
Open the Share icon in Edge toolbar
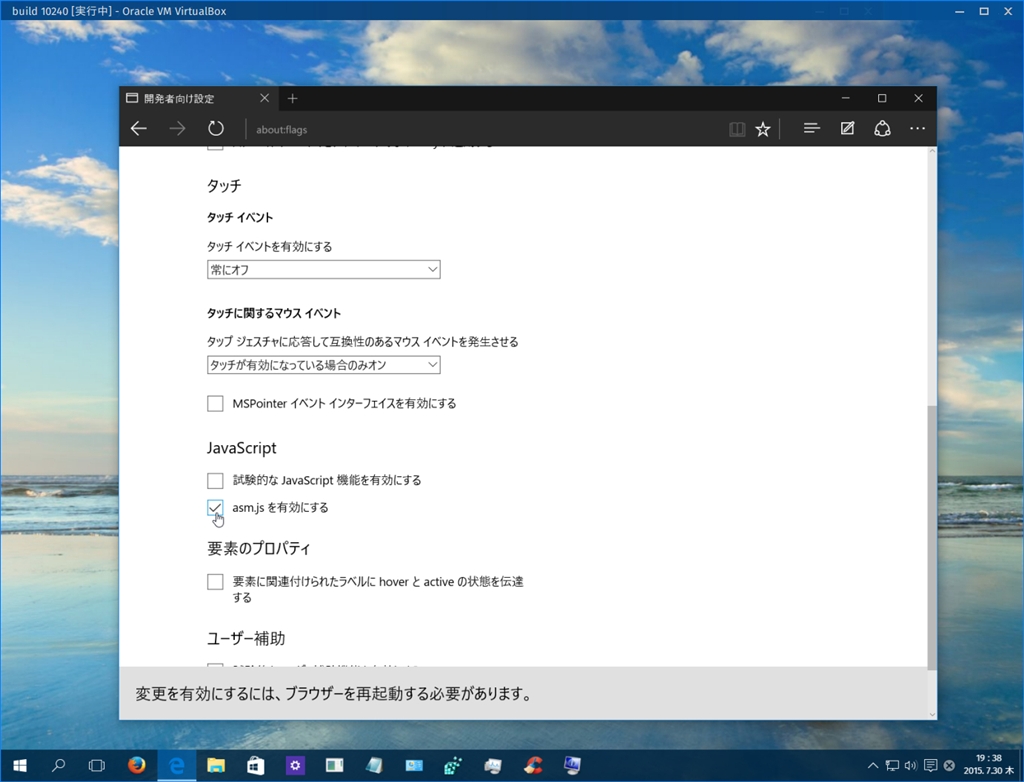click(882, 129)
